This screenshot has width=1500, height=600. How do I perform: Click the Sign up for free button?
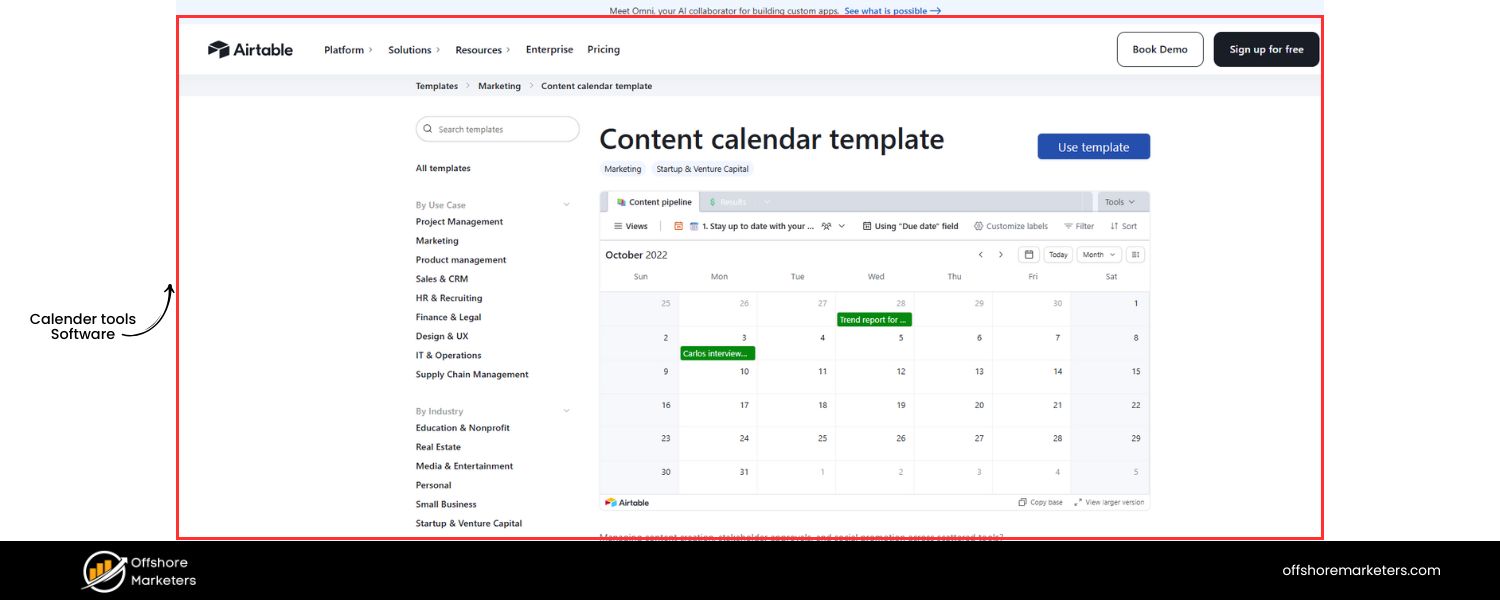click(1266, 48)
